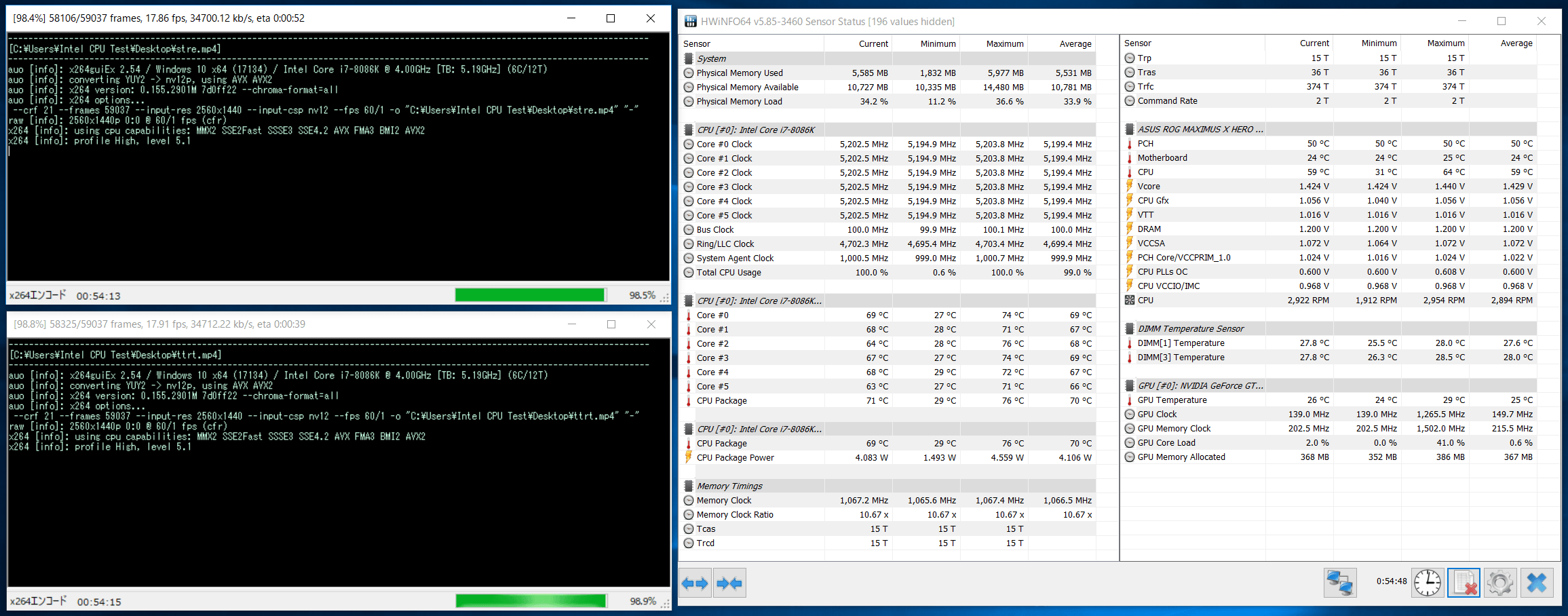
Task: Click the circle icon beside Physical Memory Used
Action: click(x=689, y=73)
